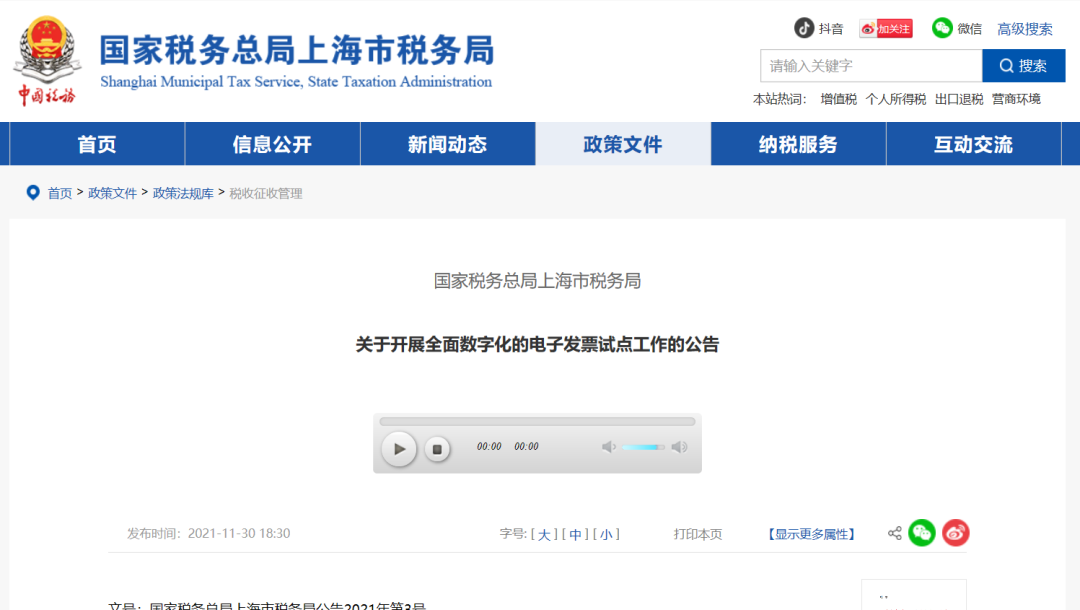This screenshot has width=1080, height=610.
Task: Open 高级搜索 advanced search
Action: [x=1023, y=28]
